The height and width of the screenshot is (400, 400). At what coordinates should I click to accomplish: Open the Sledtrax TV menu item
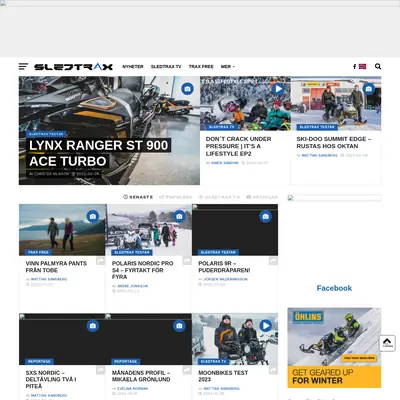pos(166,67)
